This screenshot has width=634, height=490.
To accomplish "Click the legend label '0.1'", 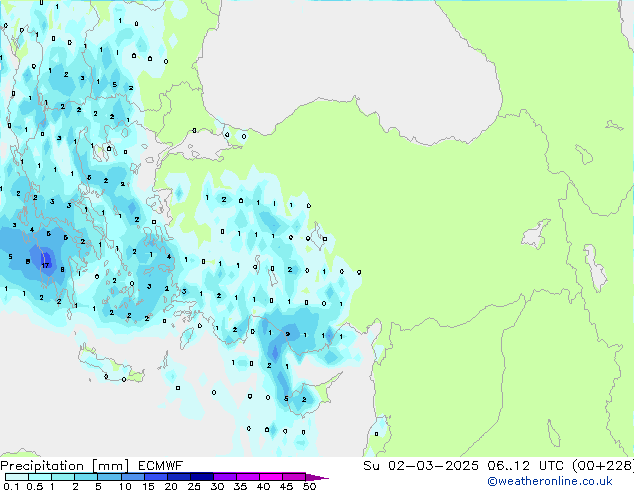I will coord(11,486).
